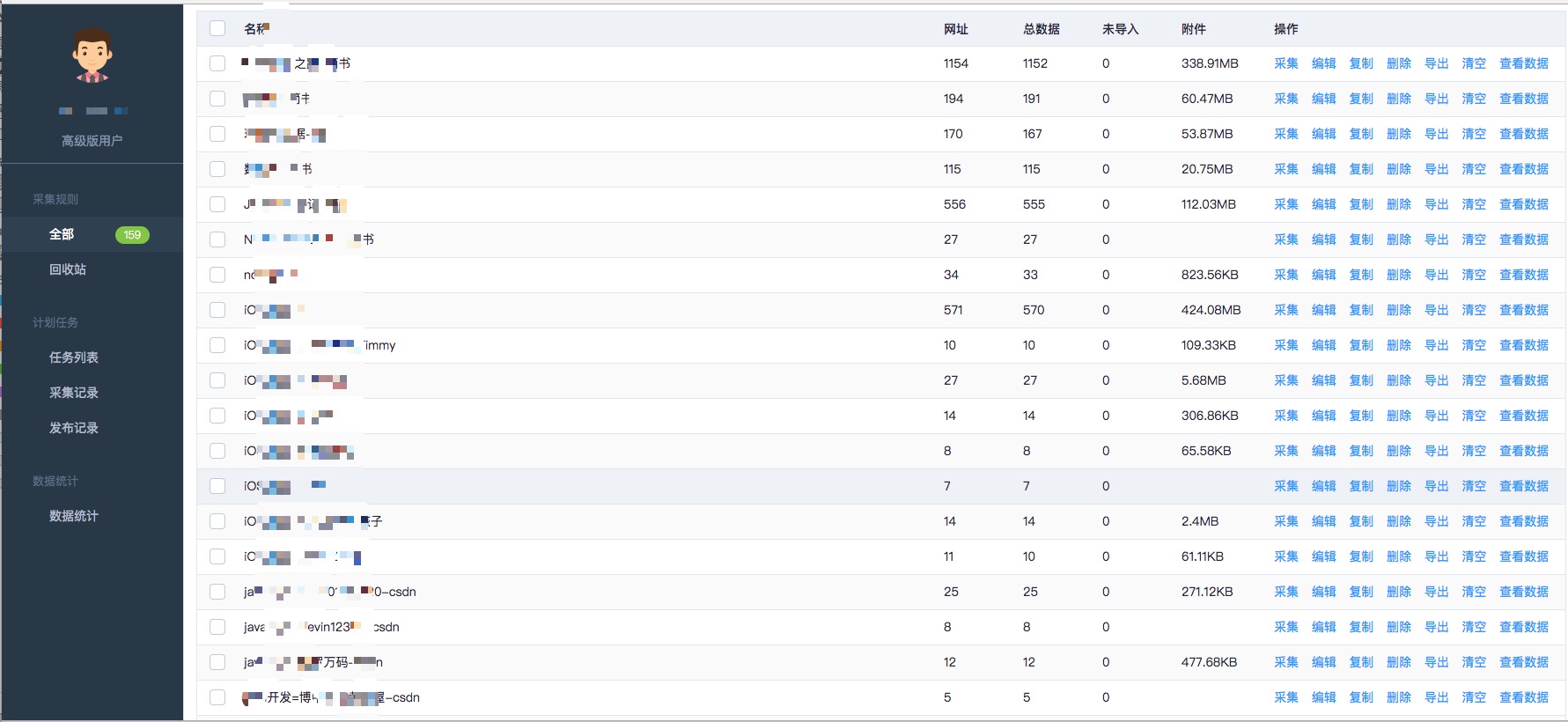Click the user avatar icon
Viewport: 1568px width, 722px height.
pyautogui.click(x=92, y=55)
